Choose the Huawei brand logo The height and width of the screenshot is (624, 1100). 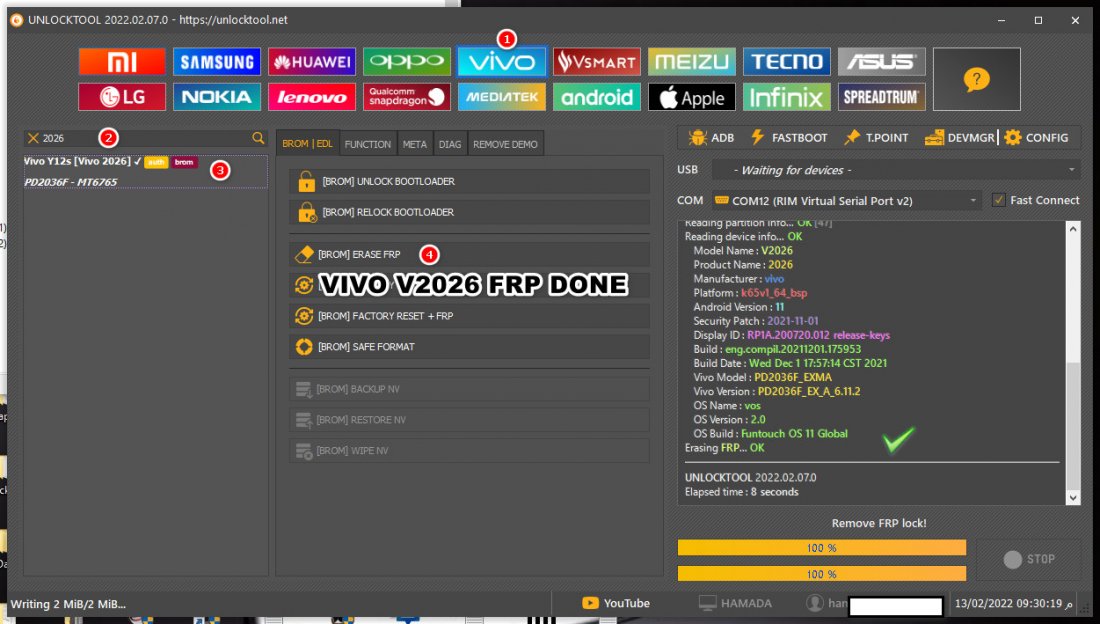(312, 62)
